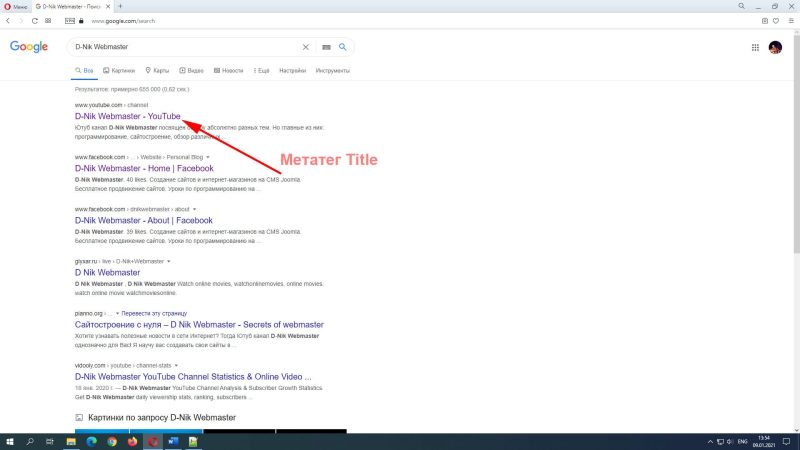Switch to Microsoft Word on taskbar
Screen dimensions: 800x450
[173, 441]
